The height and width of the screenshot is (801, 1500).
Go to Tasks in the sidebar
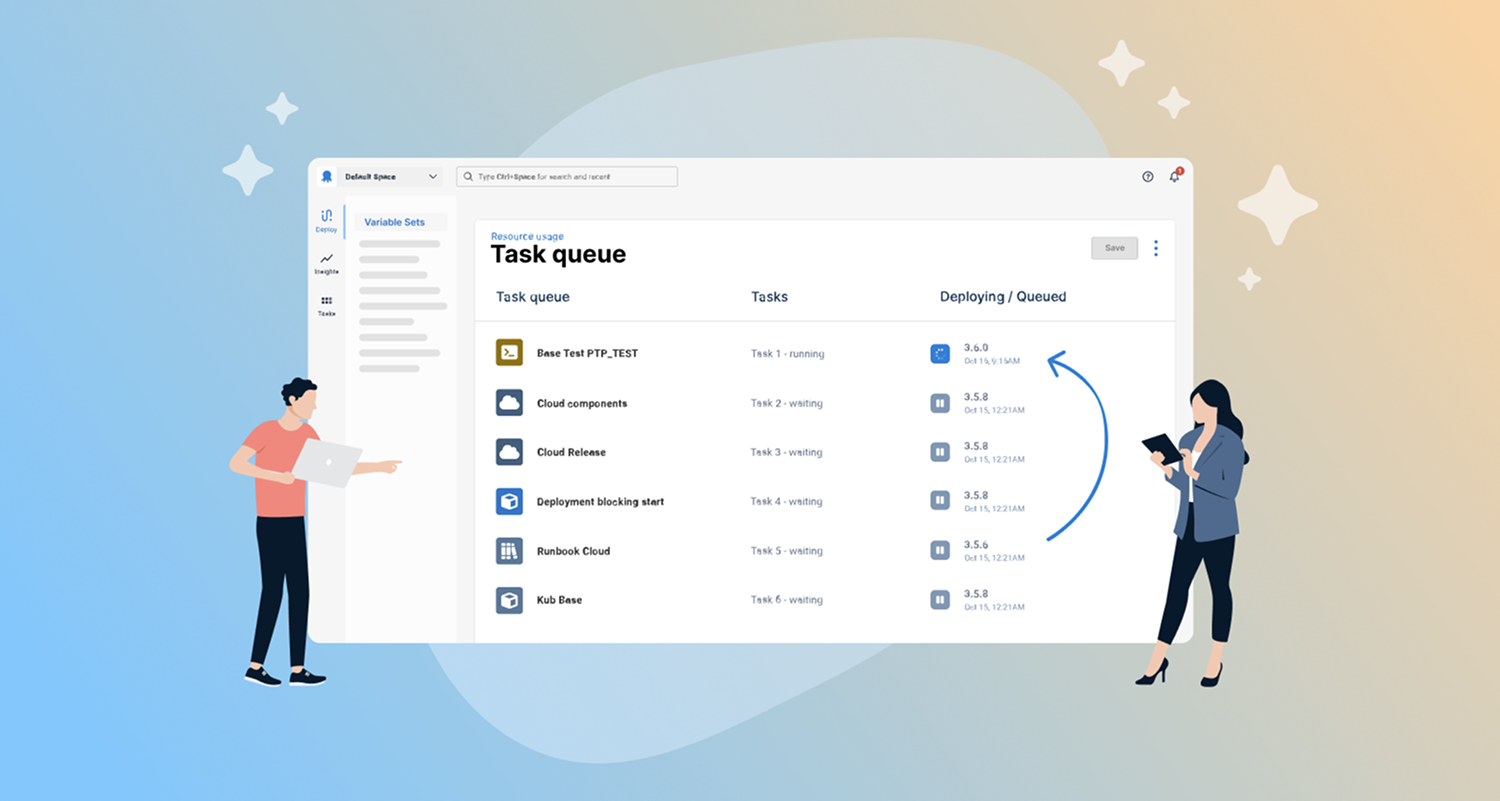[x=326, y=305]
